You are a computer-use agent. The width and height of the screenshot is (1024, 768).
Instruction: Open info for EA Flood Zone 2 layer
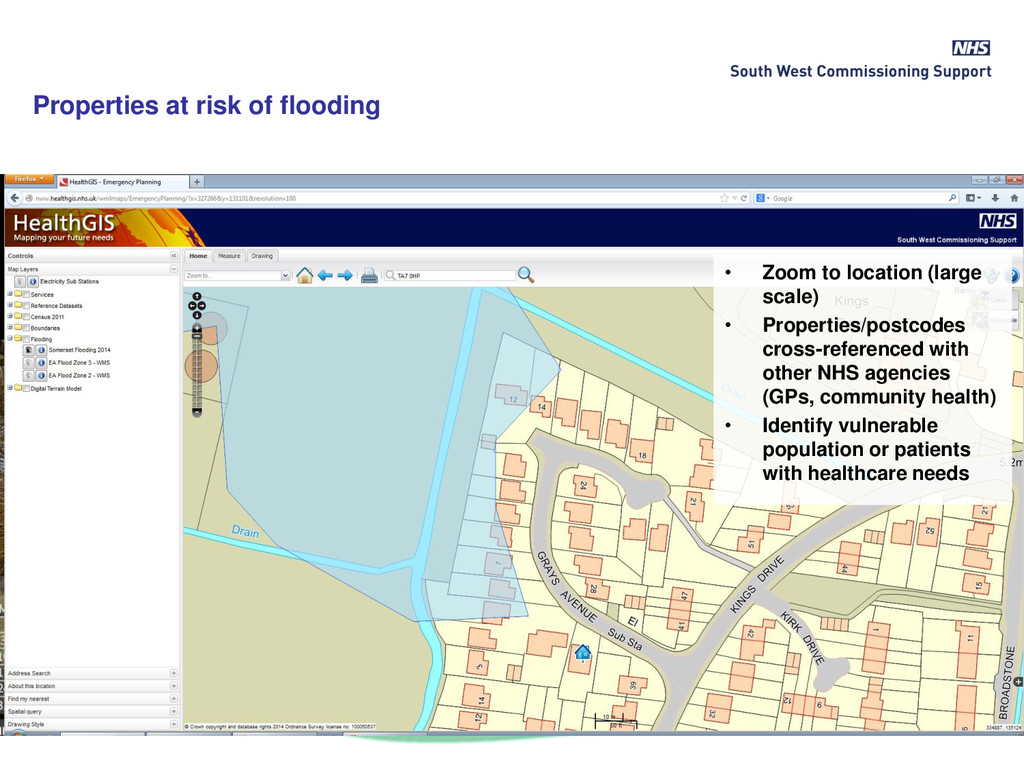pyautogui.click(x=41, y=376)
